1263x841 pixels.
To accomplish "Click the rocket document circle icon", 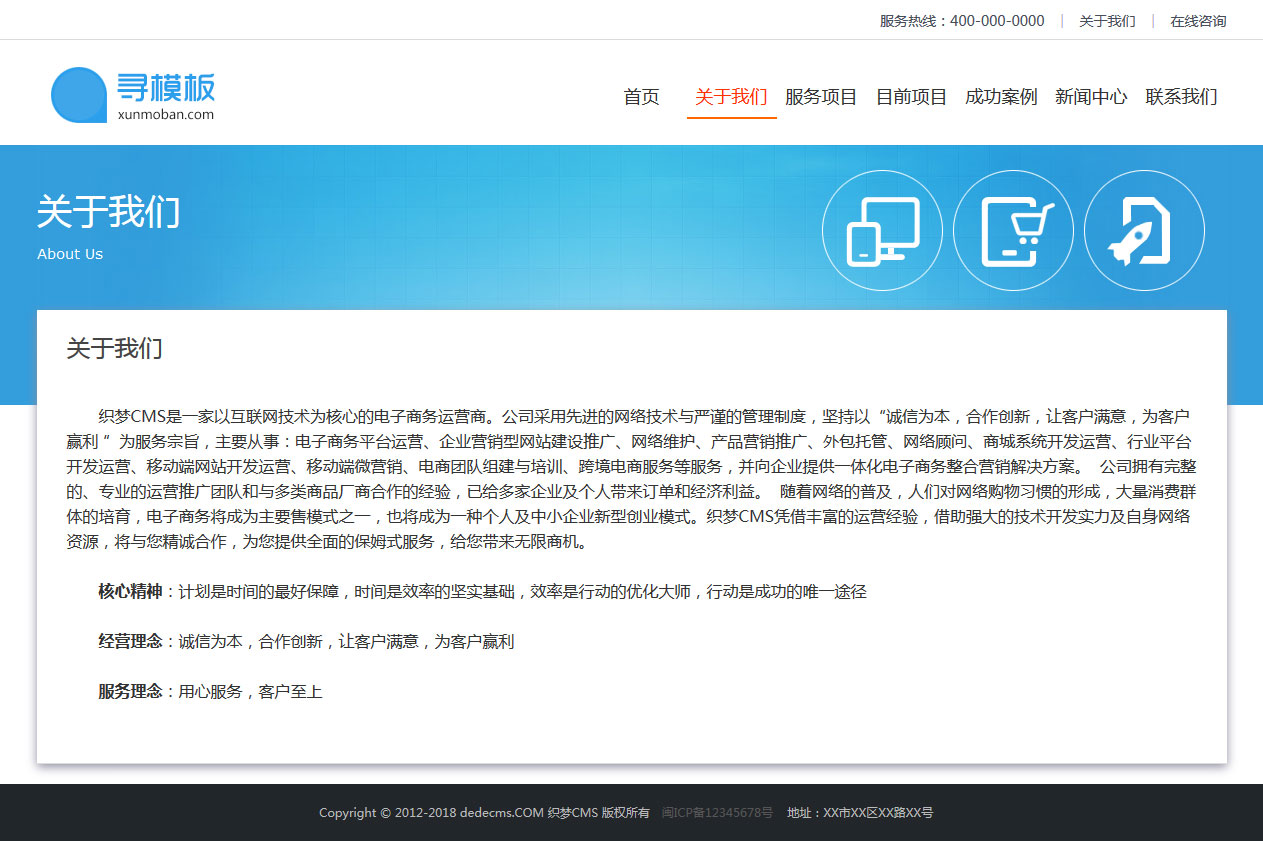I will (x=1144, y=231).
